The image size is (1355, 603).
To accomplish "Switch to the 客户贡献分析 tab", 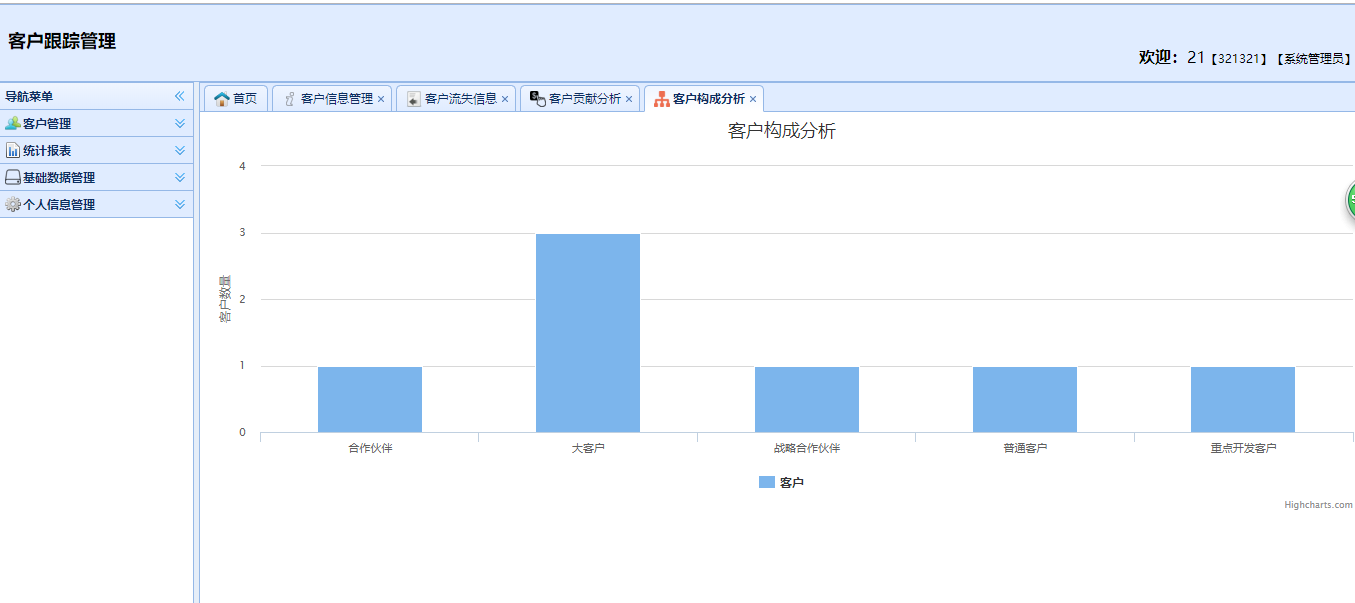I will [x=585, y=99].
